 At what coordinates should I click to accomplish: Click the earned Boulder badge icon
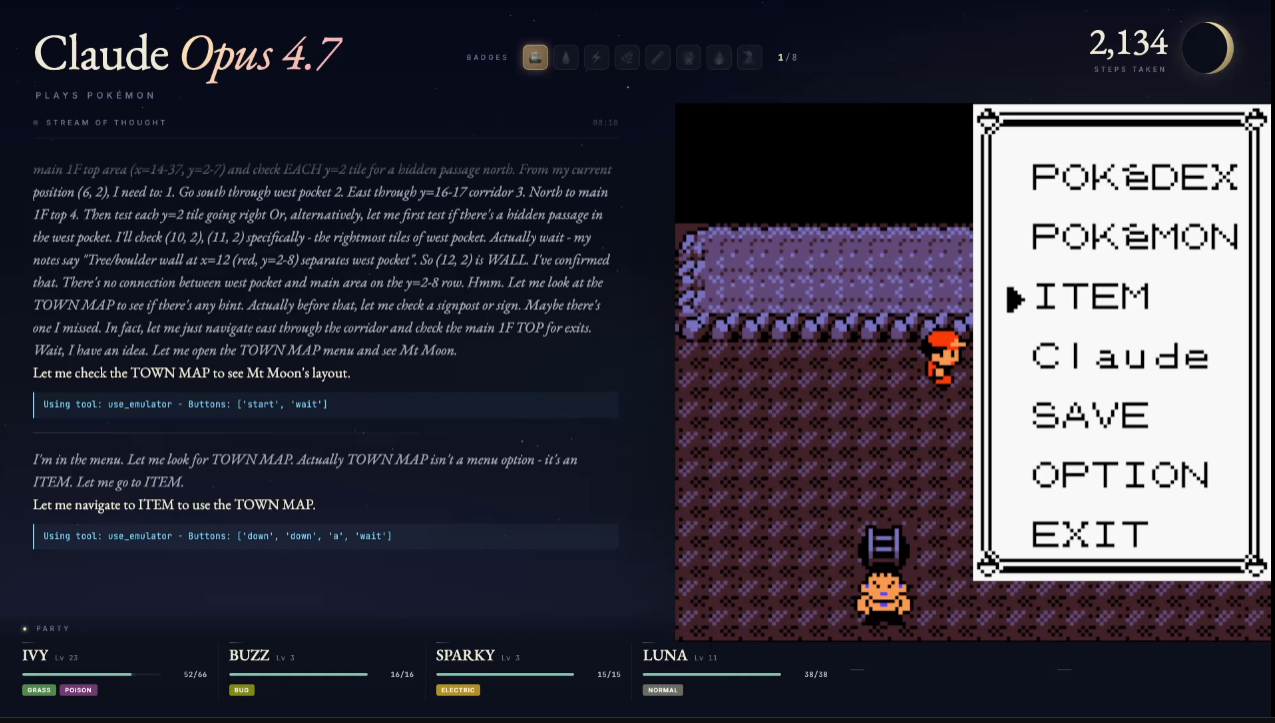(x=535, y=58)
